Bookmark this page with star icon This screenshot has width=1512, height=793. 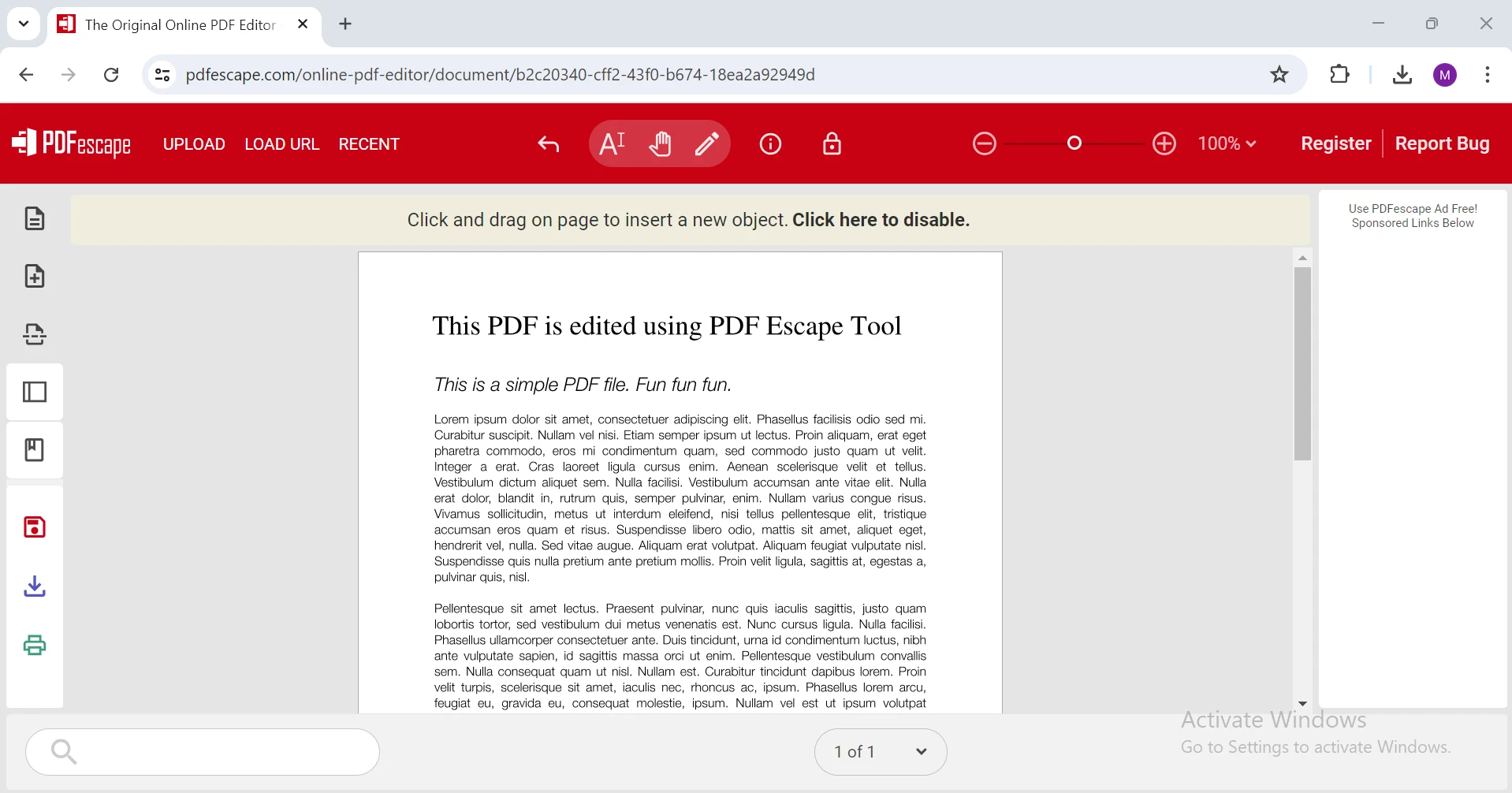pos(1279,75)
